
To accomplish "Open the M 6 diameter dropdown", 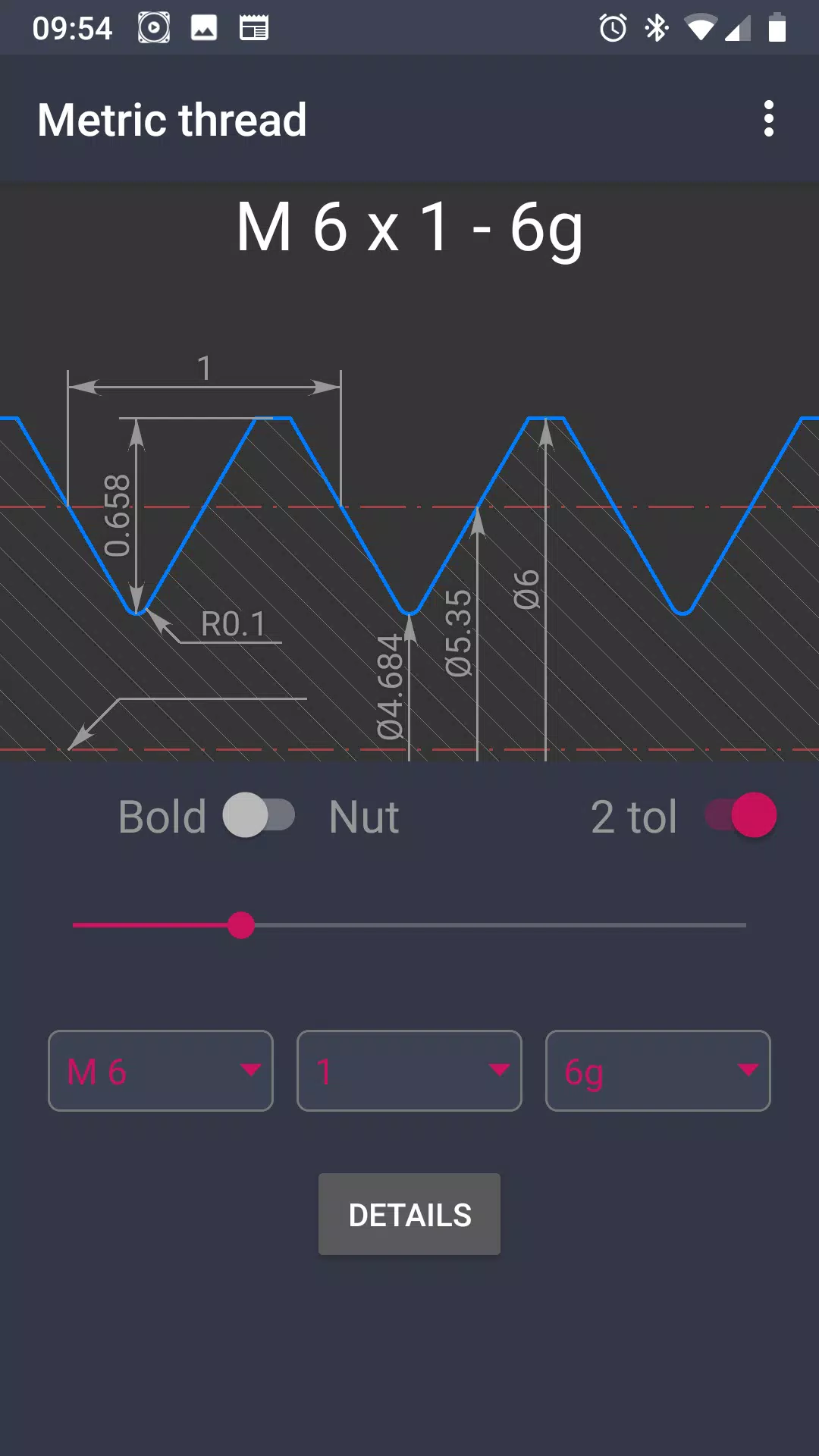I will pos(161,1071).
